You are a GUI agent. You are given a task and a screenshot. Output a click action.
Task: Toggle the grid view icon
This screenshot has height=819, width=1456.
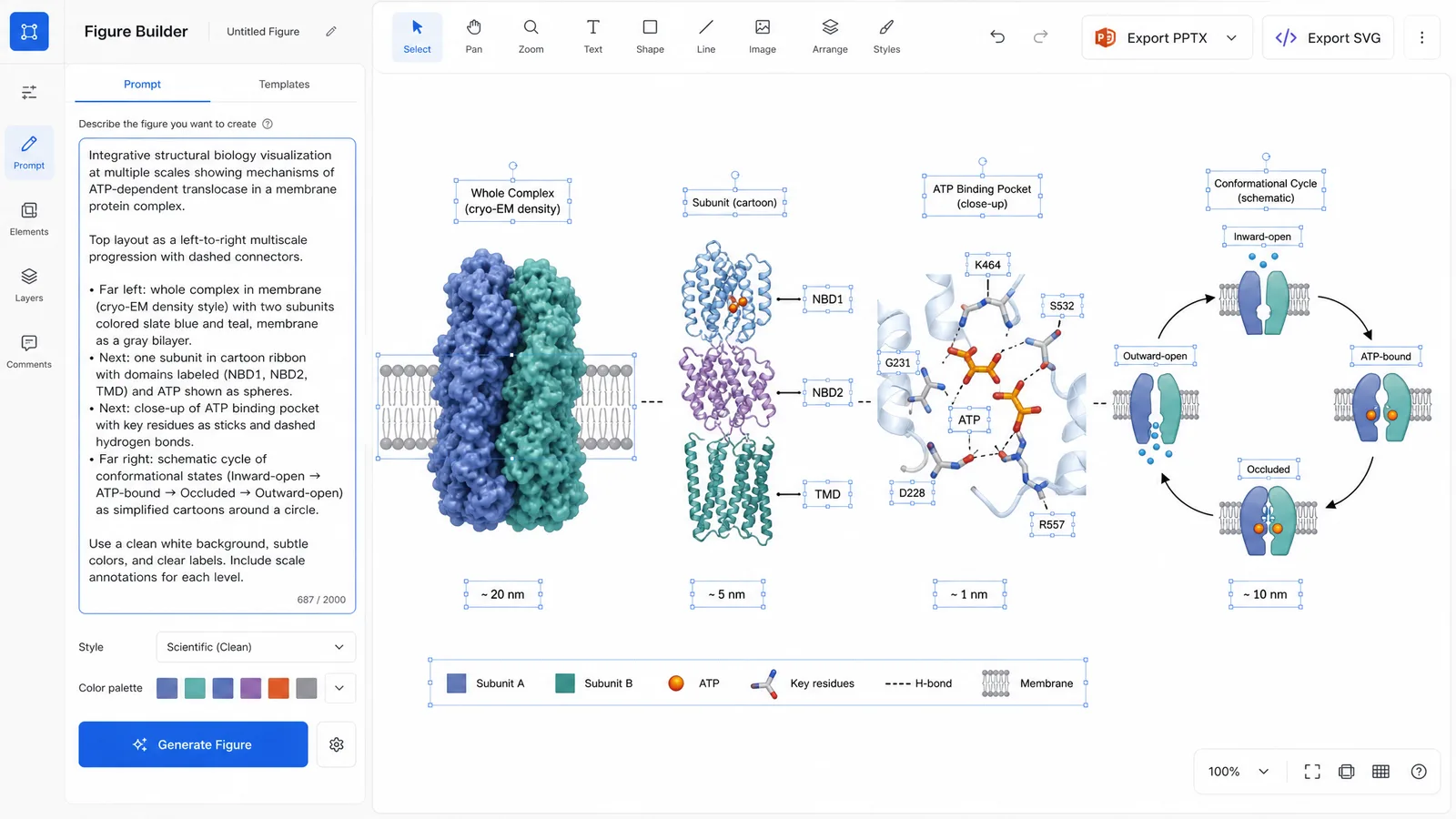click(1381, 772)
